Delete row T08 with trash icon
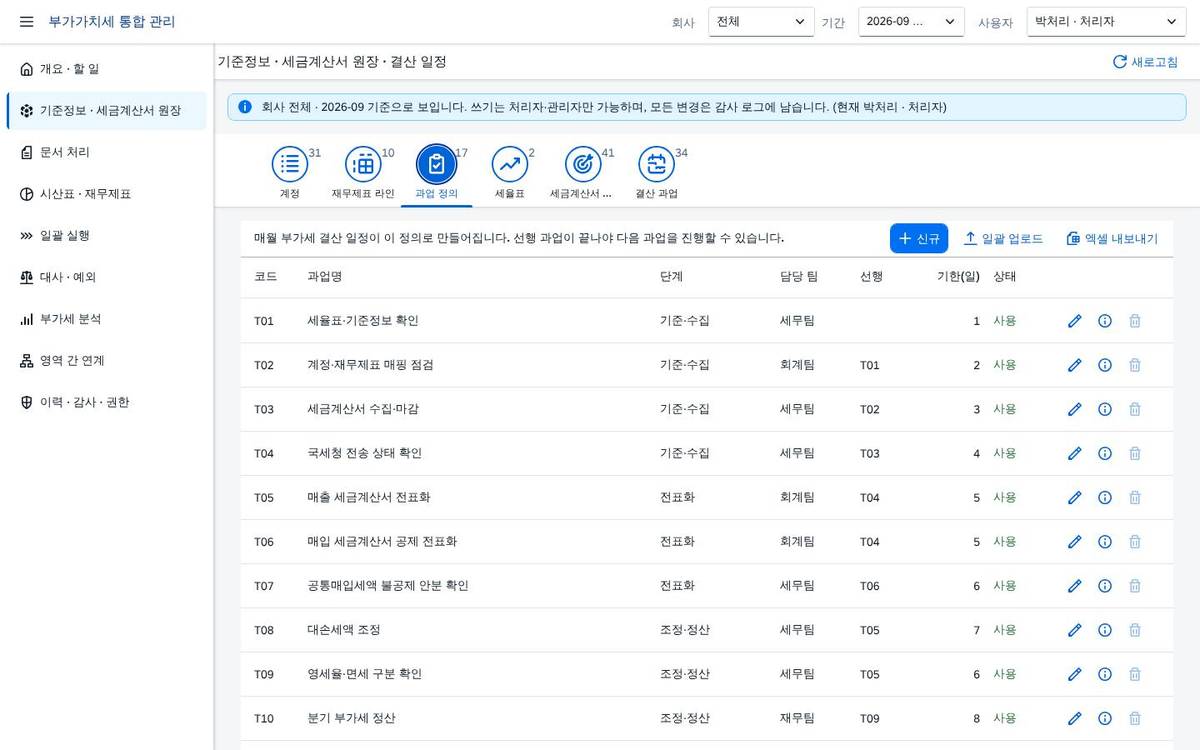Image resolution: width=1200 pixels, height=750 pixels. [x=1135, y=630]
